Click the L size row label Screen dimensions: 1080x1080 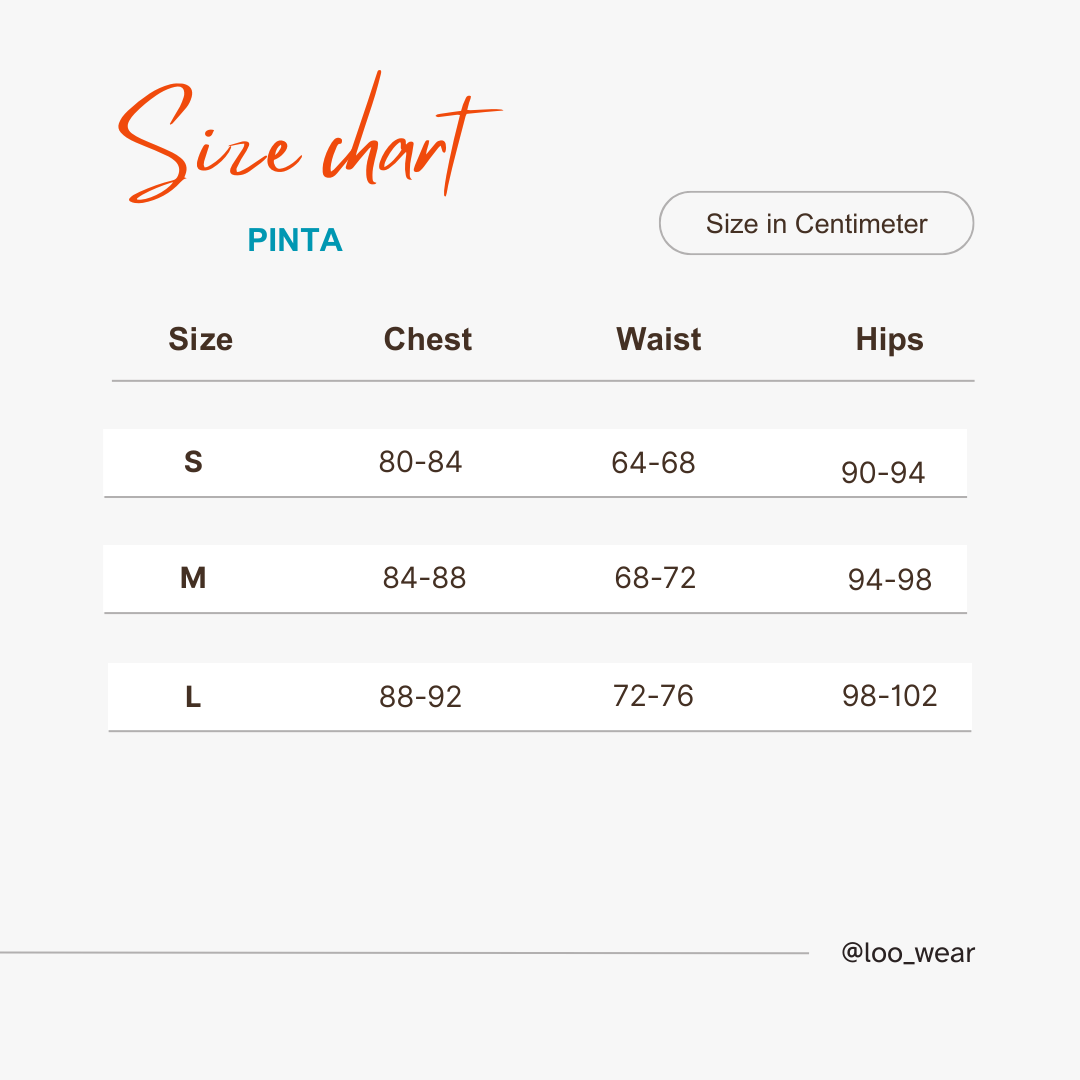pos(193,697)
